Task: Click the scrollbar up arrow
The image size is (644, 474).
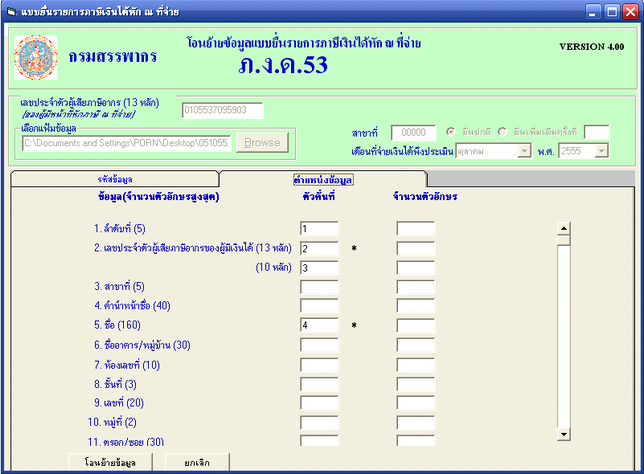Action: click(563, 228)
